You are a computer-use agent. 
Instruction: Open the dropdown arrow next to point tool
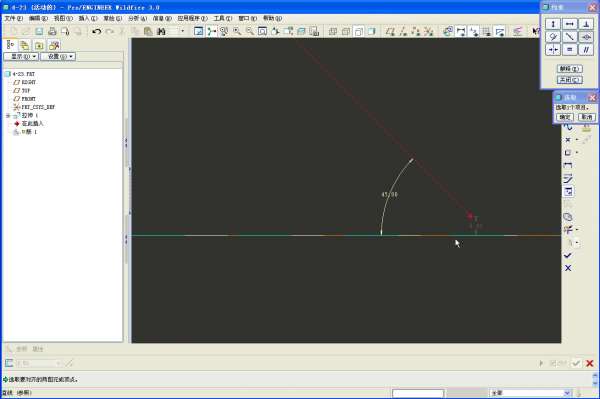point(577,140)
